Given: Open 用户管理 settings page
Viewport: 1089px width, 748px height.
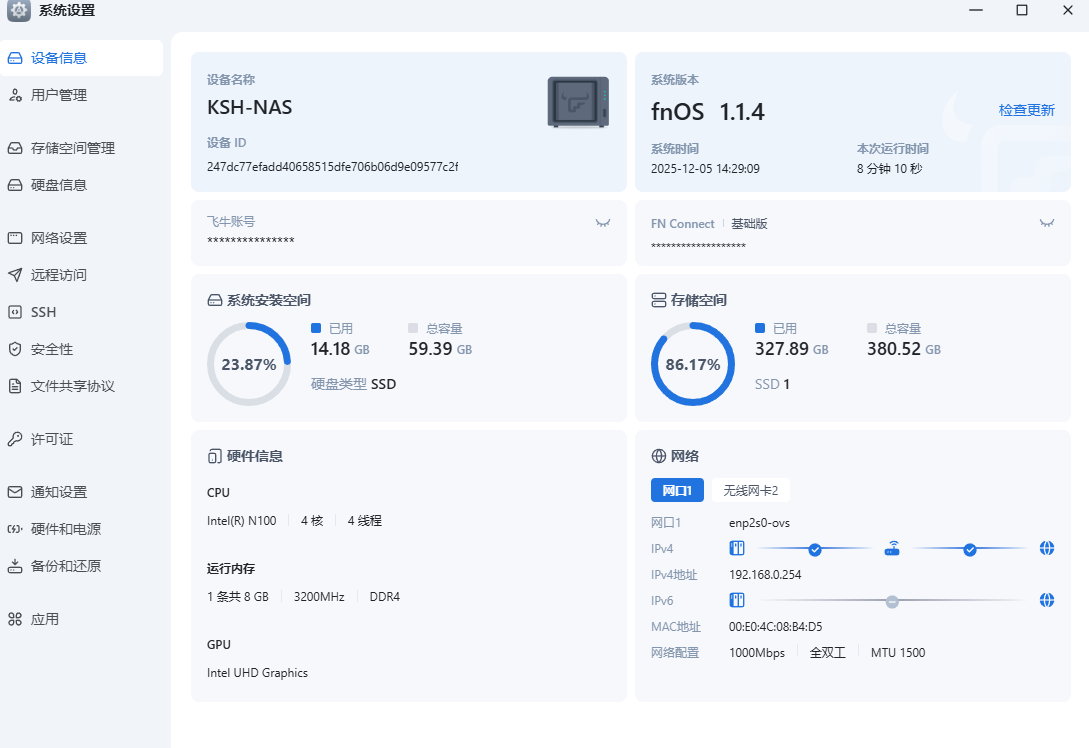Looking at the screenshot, I should tap(59, 95).
